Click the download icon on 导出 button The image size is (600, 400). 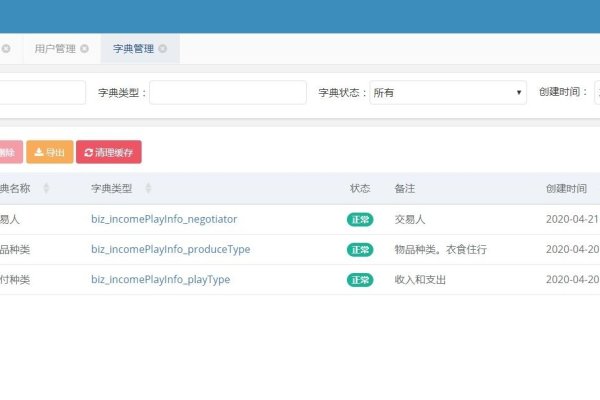(39, 152)
